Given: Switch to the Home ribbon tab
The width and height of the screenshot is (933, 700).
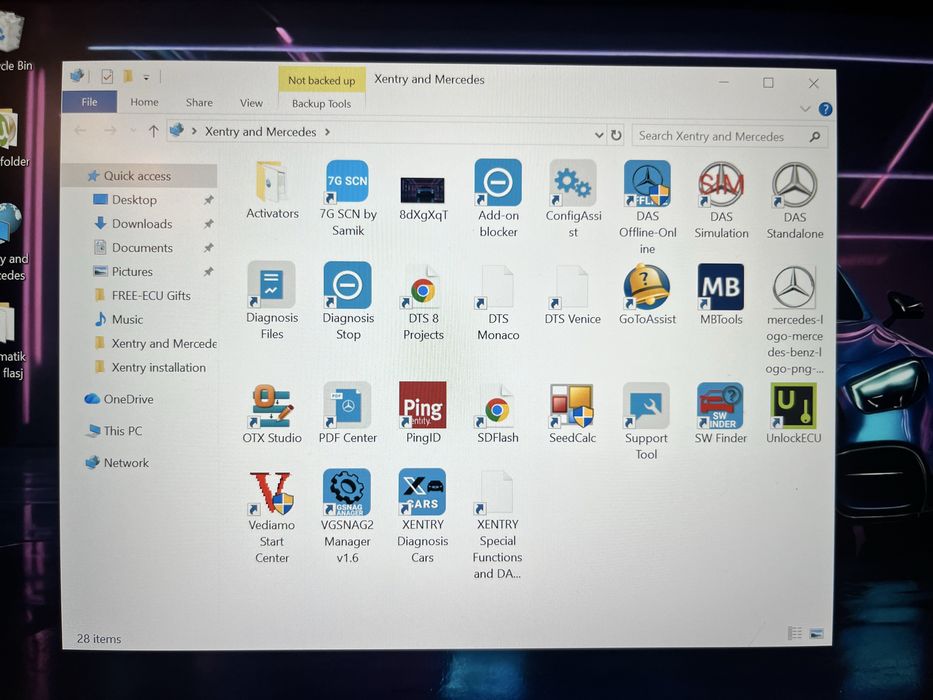Looking at the screenshot, I should (145, 102).
